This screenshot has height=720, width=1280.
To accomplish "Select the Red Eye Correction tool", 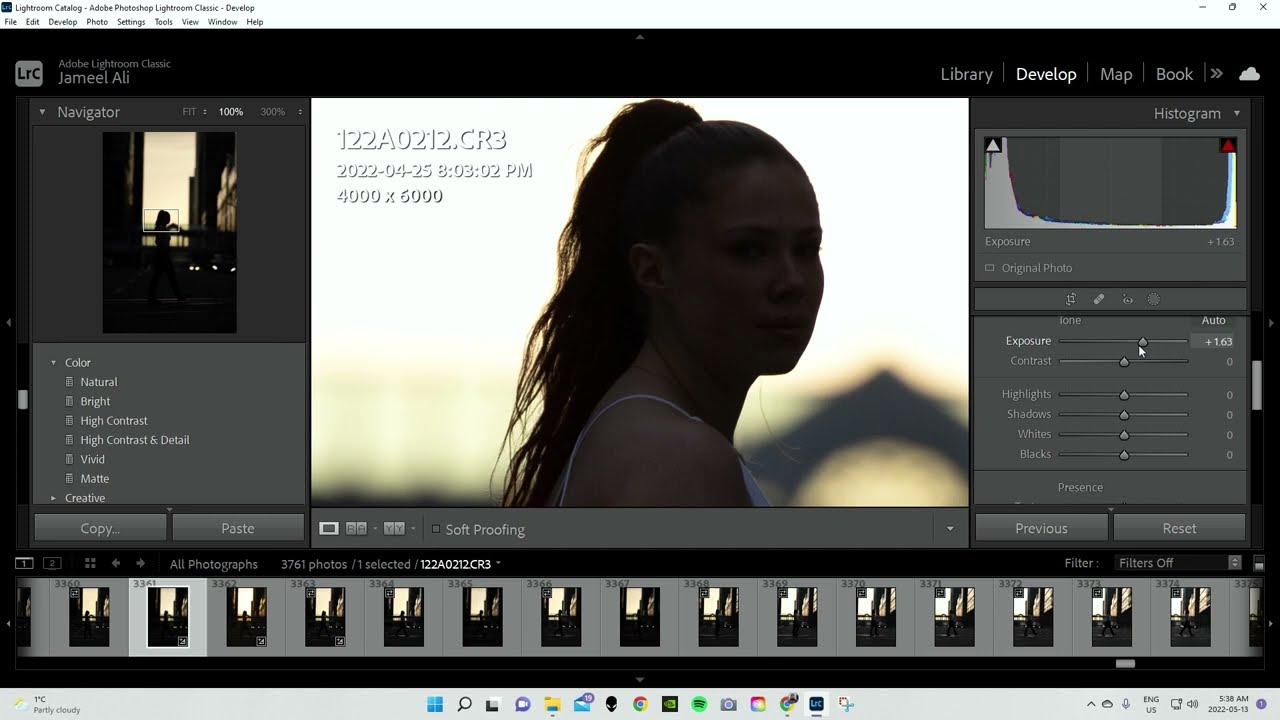I will coord(1127,299).
